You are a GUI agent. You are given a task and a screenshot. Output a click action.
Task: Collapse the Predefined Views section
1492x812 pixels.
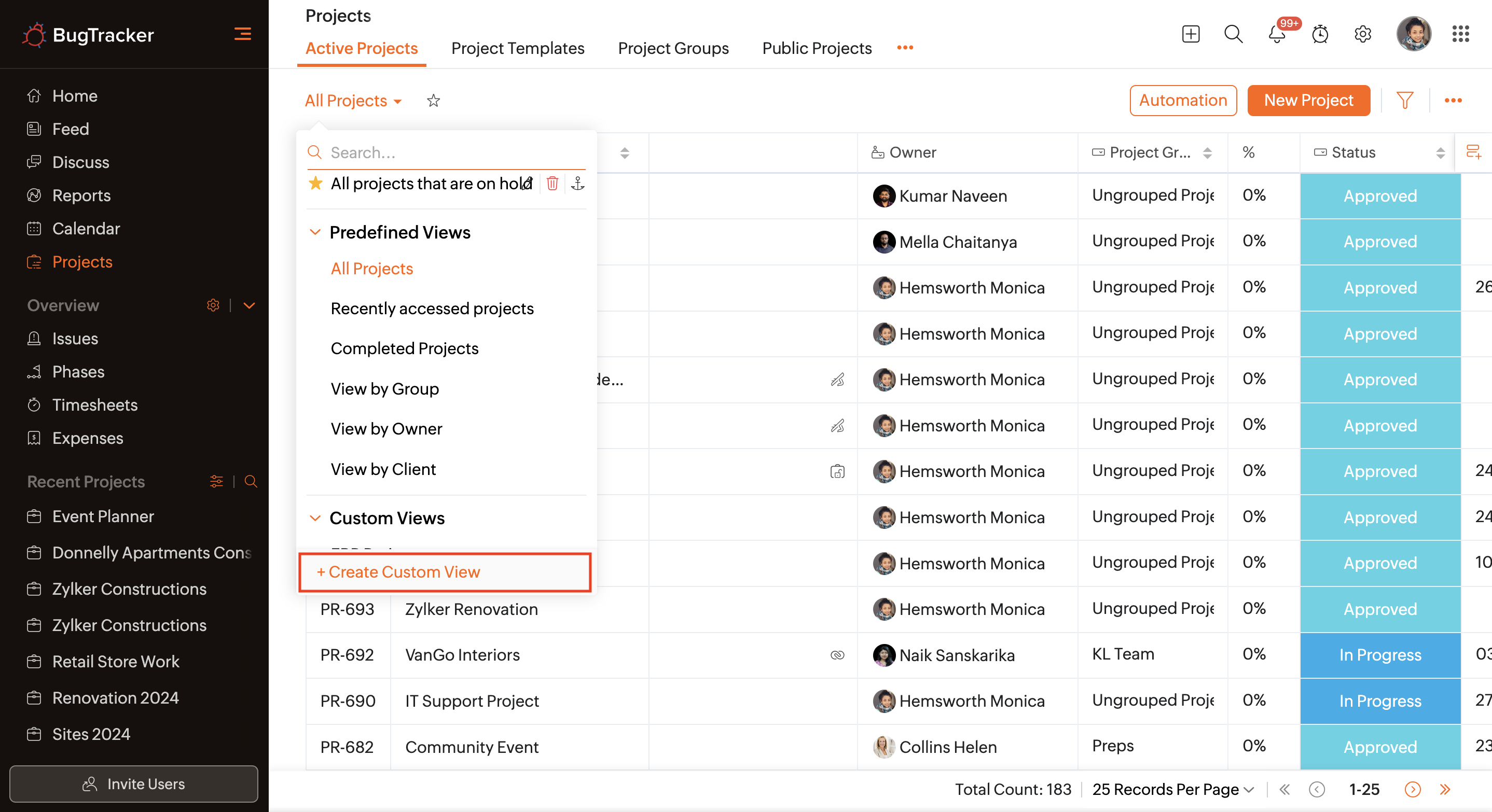[x=315, y=232]
